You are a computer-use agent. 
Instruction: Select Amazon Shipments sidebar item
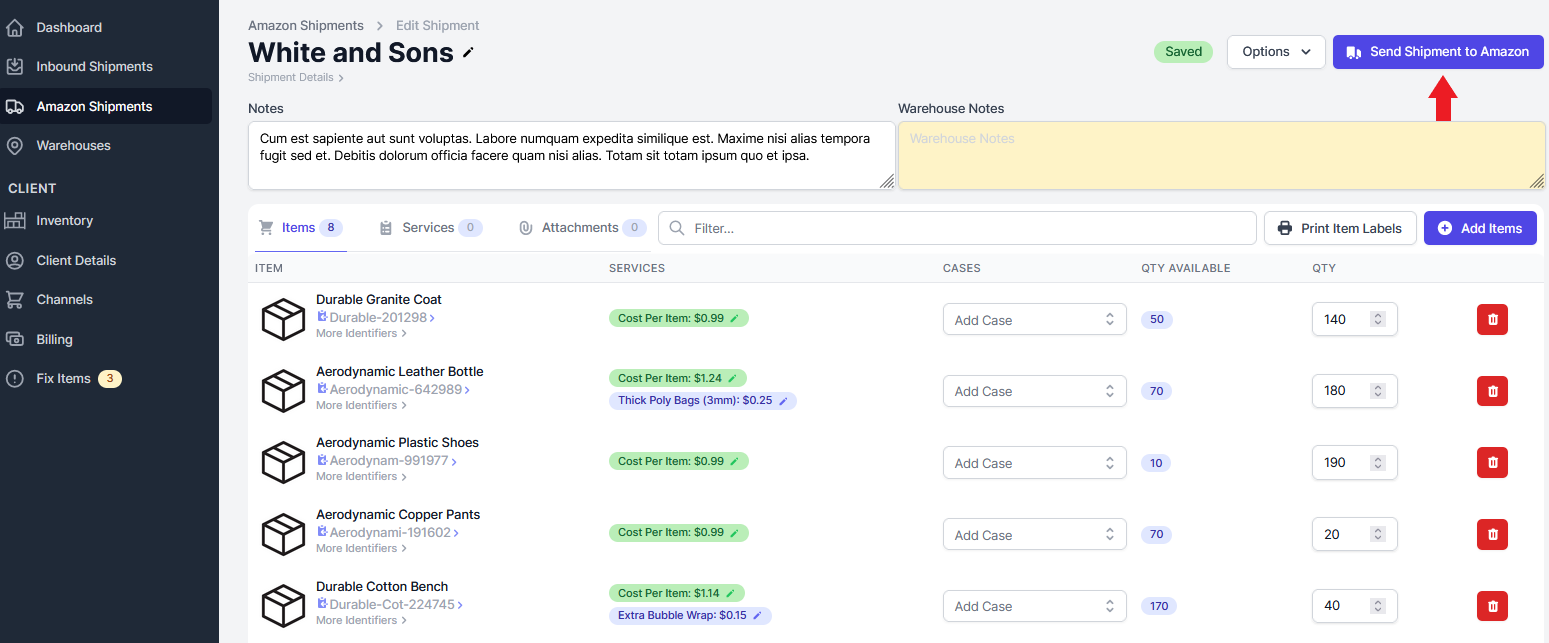click(x=106, y=106)
